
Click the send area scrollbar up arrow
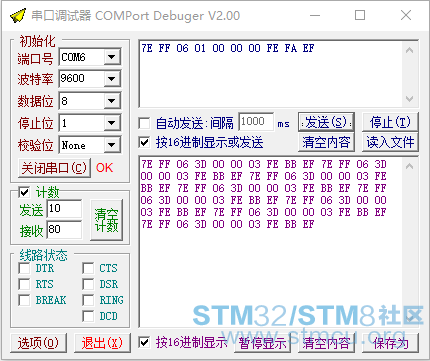tap(409, 50)
